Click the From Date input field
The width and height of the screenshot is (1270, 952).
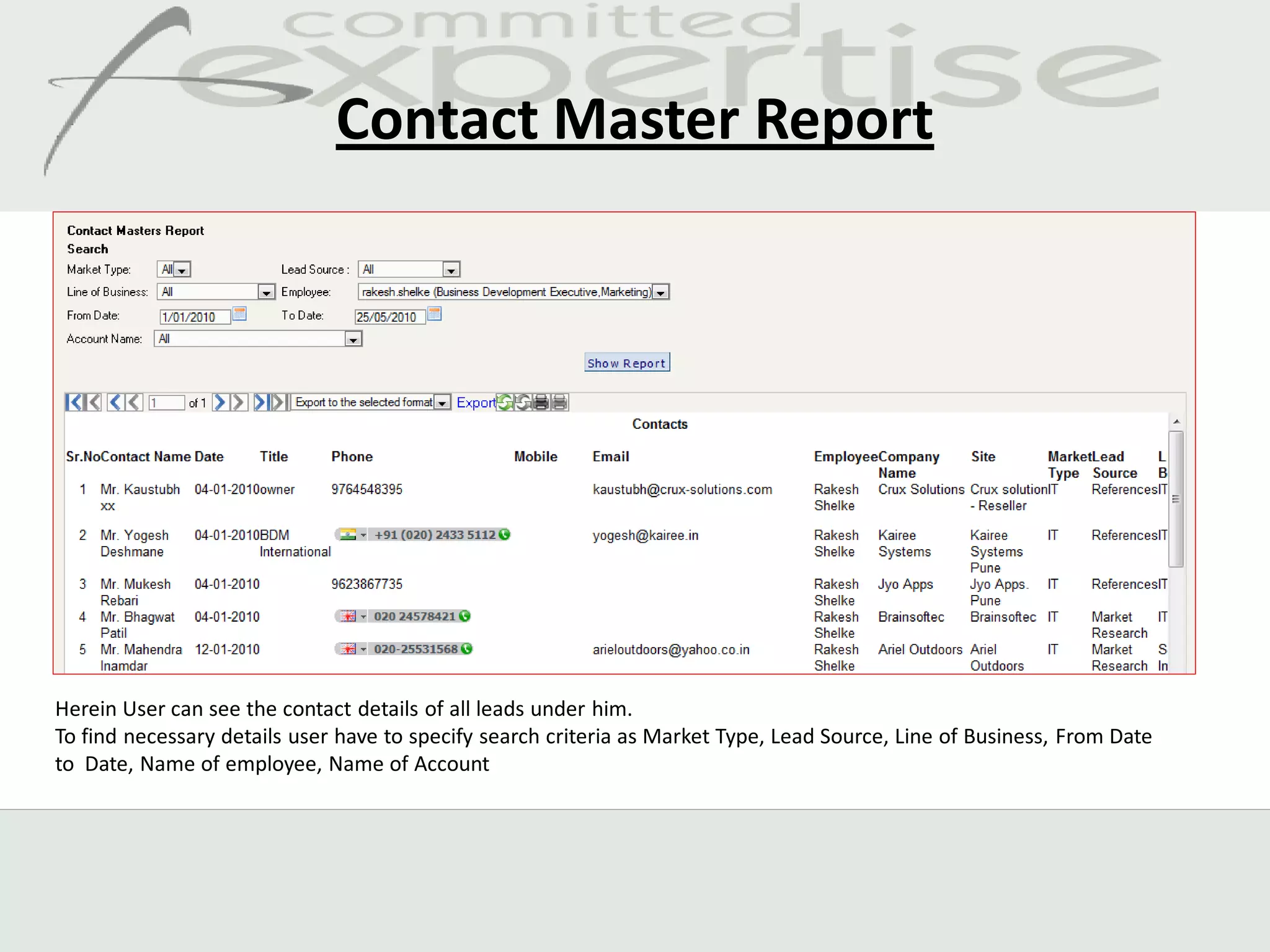click(195, 317)
